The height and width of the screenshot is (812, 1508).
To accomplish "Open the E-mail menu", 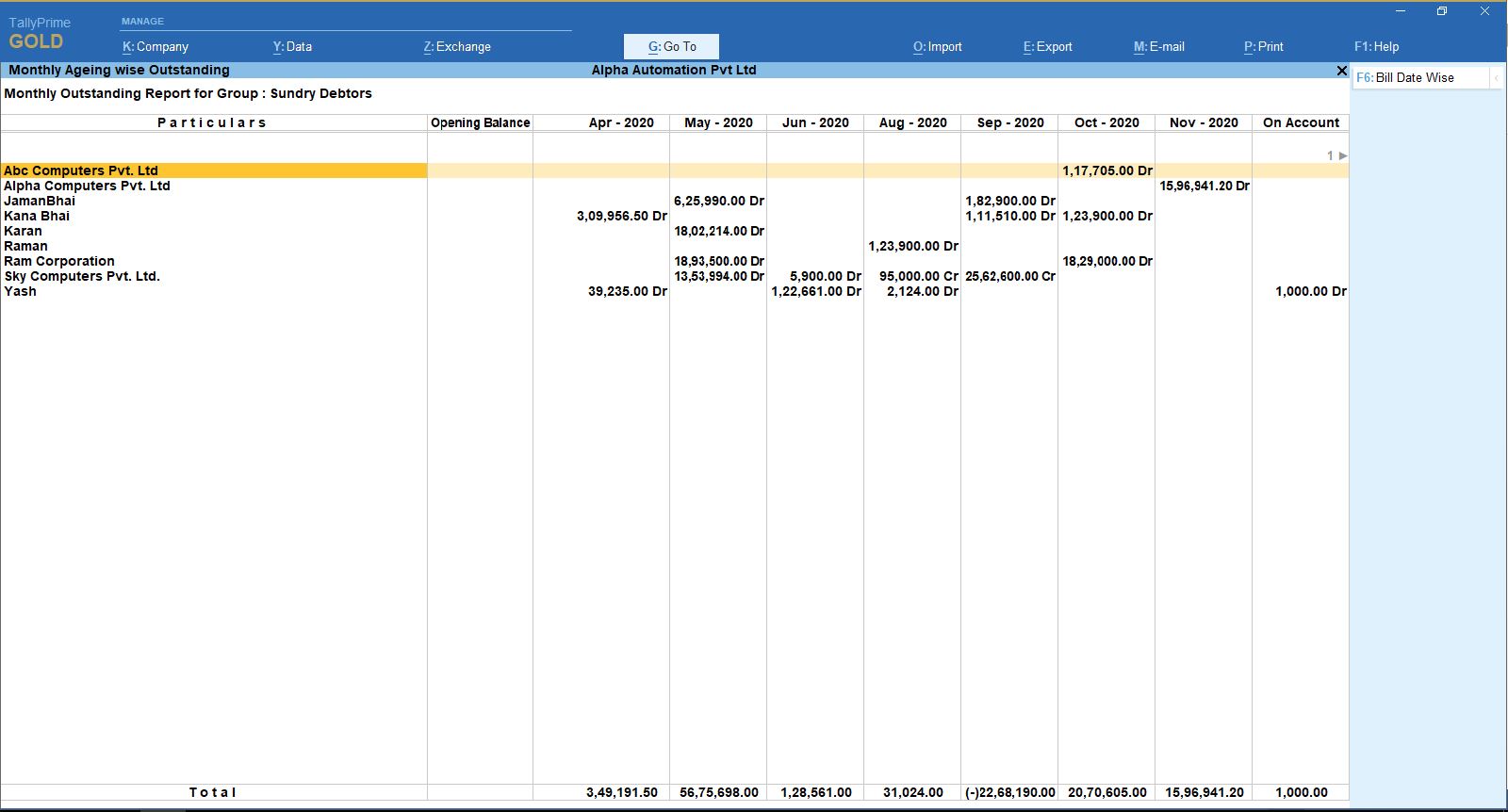I will pyautogui.click(x=1158, y=46).
